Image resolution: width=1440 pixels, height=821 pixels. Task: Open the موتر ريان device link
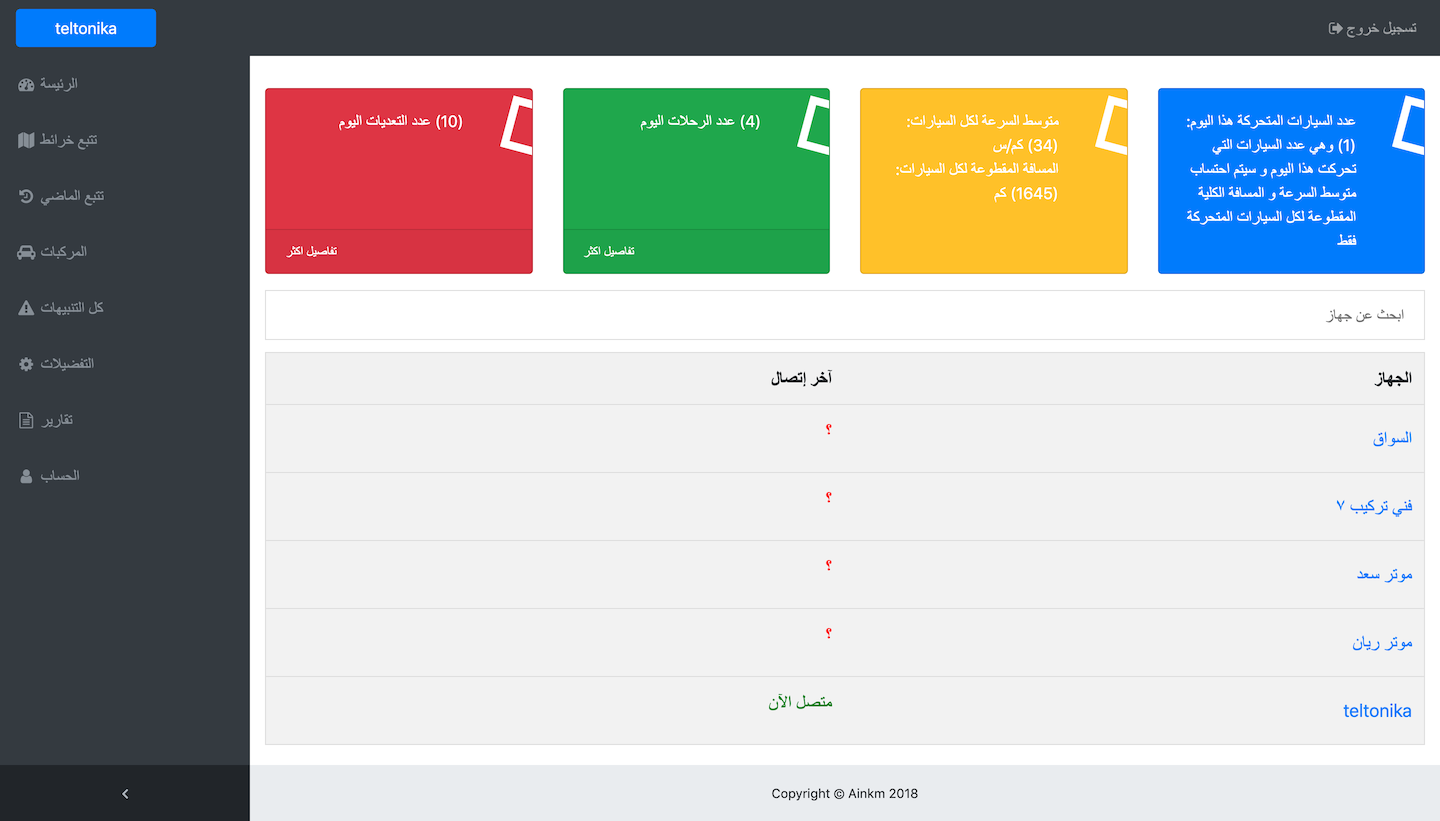(1383, 642)
